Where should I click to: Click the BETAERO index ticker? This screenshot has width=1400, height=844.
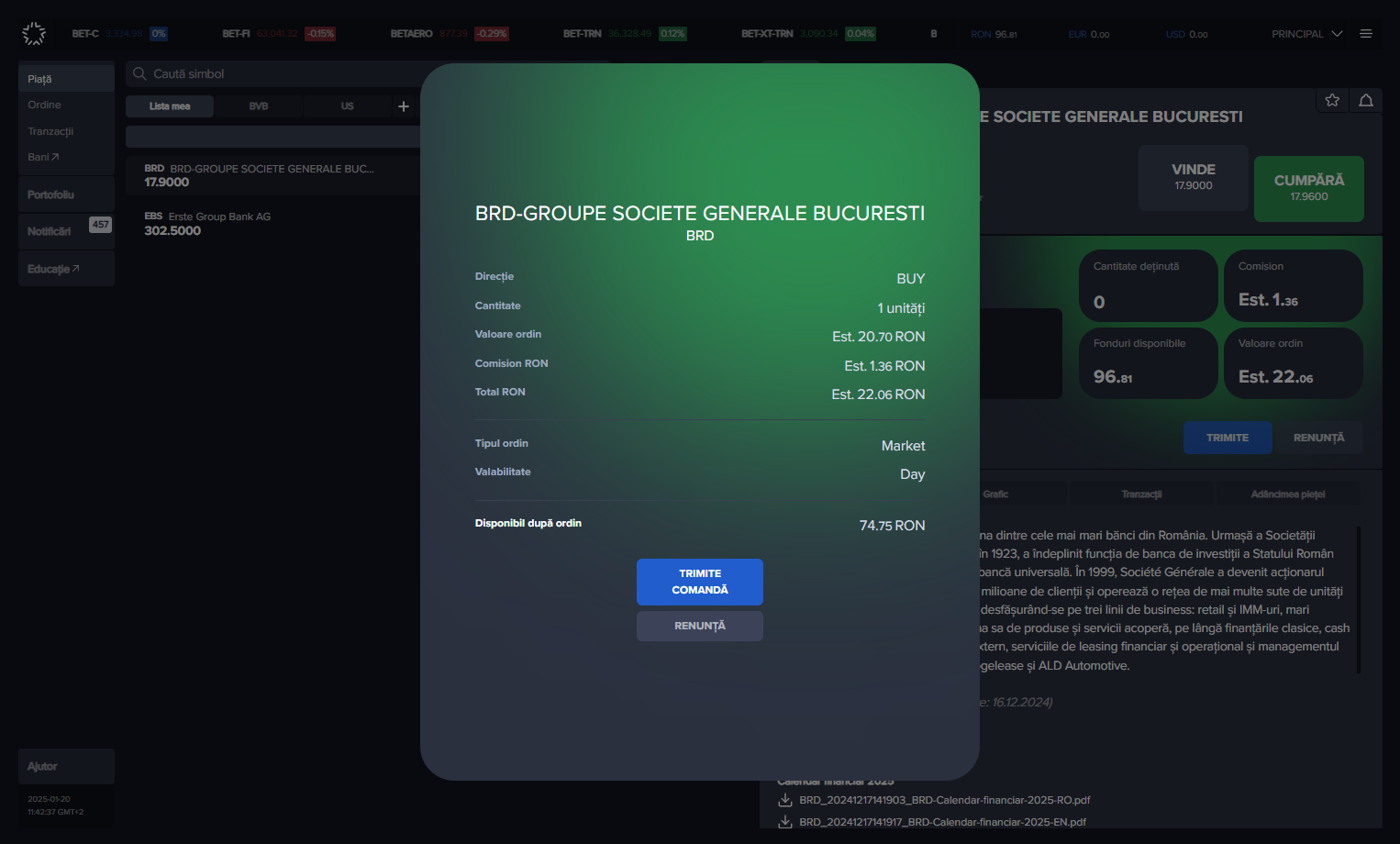tap(450, 34)
